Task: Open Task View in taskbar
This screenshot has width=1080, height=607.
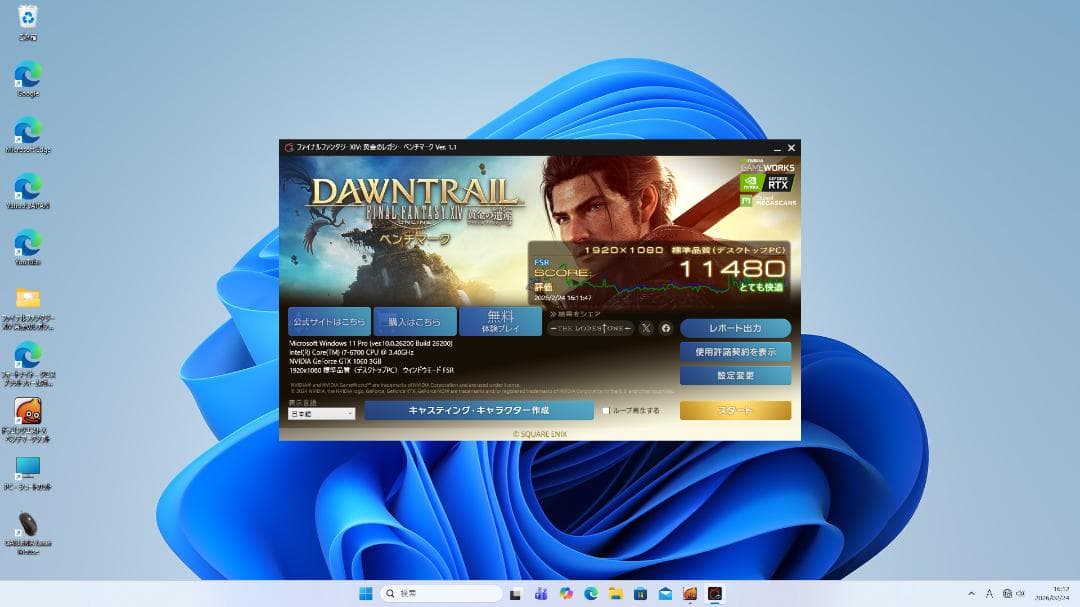Action: click(515, 593)
